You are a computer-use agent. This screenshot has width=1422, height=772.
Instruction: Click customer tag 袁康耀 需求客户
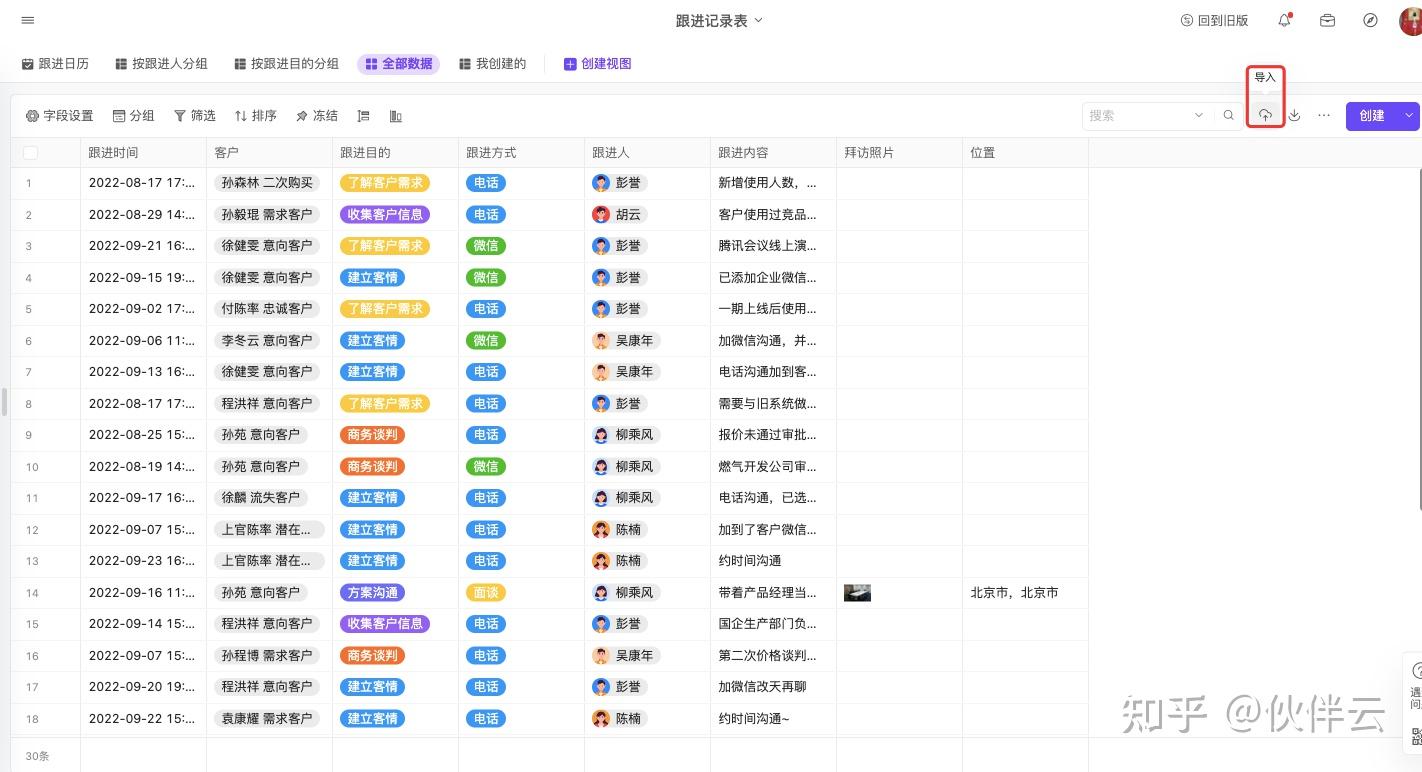tap(267, 719)
